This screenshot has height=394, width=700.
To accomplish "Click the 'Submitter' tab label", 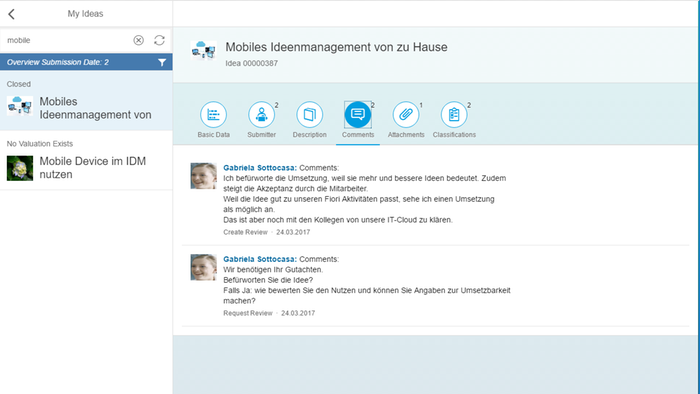I will point(262,135).
